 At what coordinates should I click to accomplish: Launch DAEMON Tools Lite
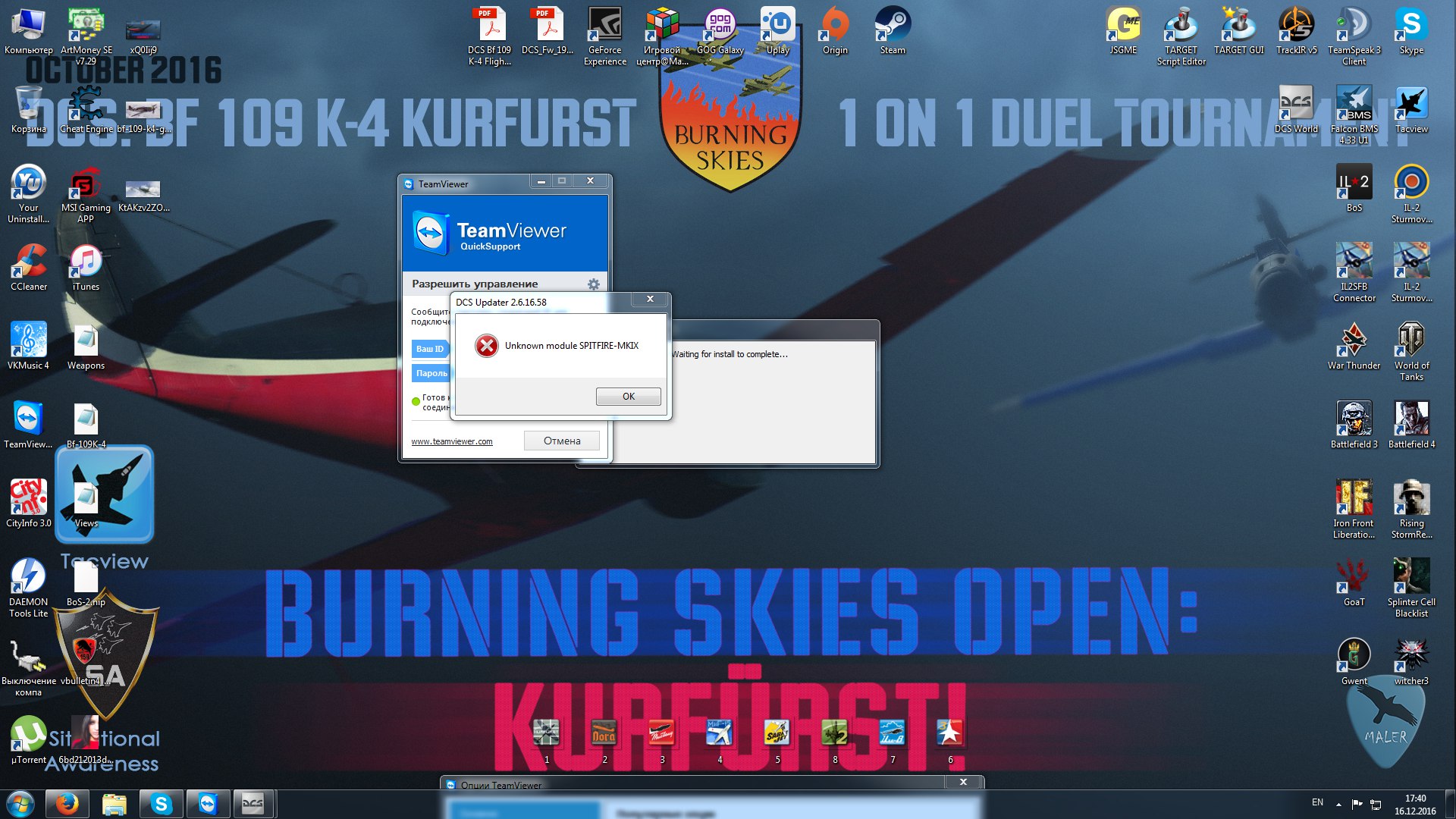pyautogui.click(x=28, y=588)
